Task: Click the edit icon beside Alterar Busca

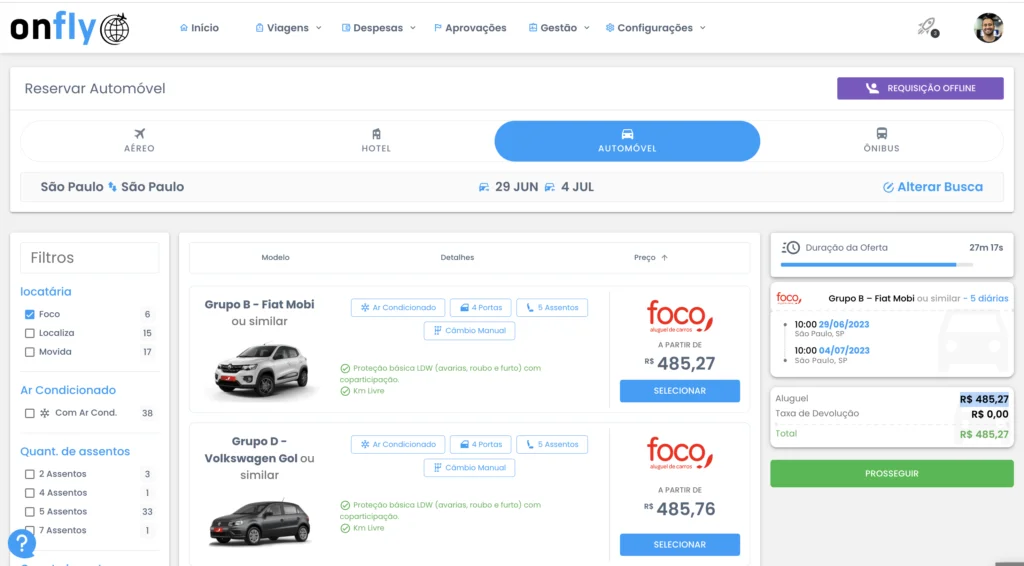Action: coord(888,187)
